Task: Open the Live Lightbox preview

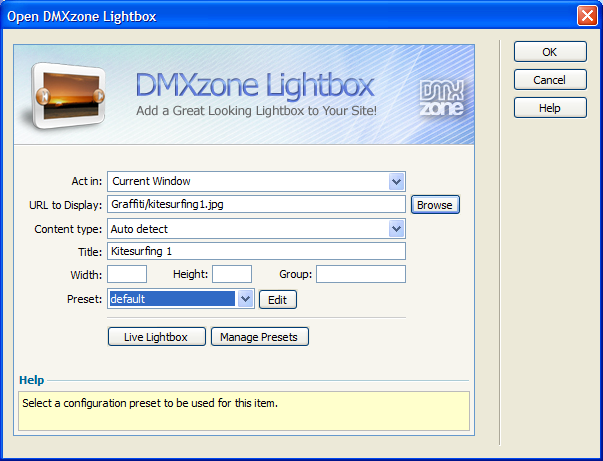Action: point(157,337)
